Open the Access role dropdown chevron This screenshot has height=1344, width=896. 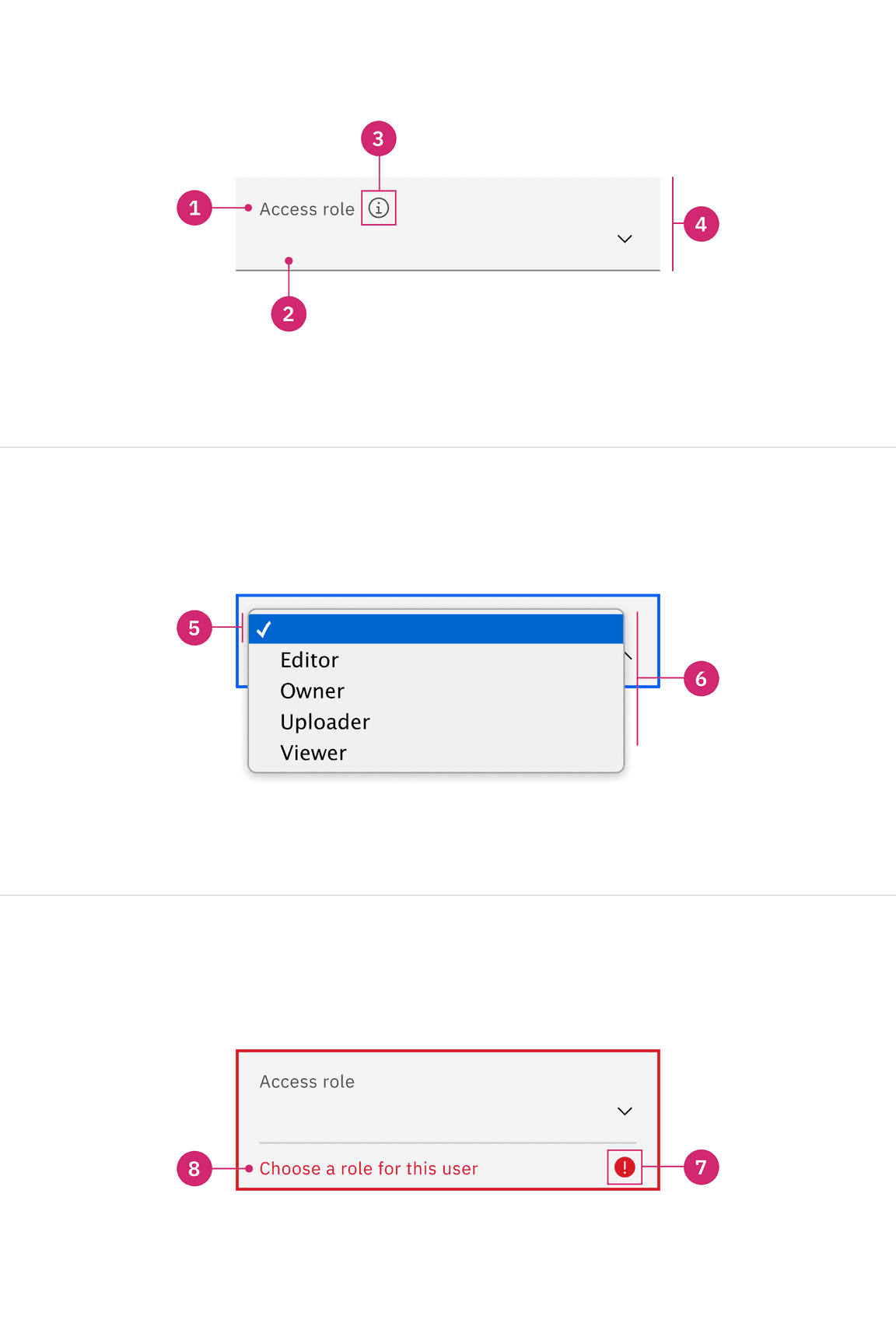coord(625,239)
